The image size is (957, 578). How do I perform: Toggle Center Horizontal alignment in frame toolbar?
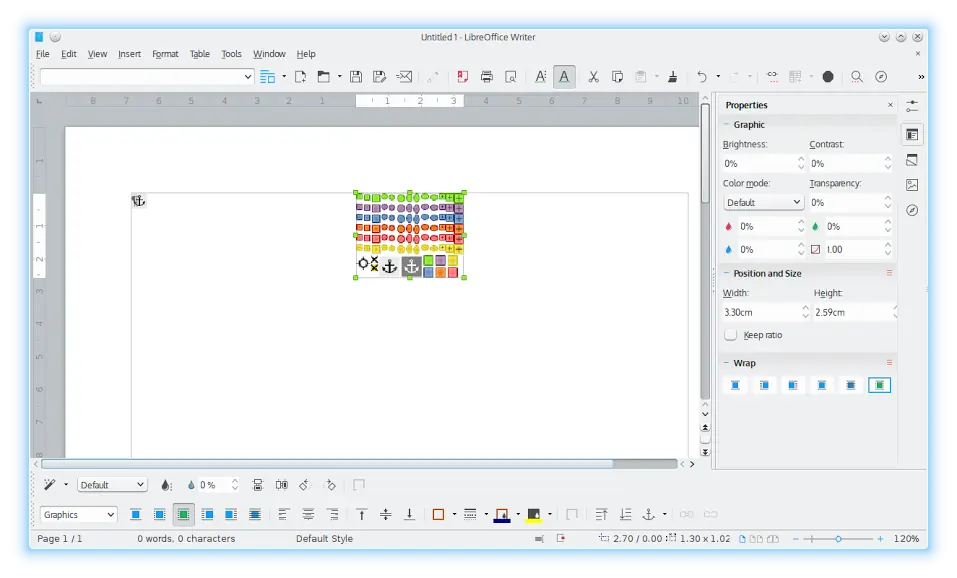coord(308,515)
